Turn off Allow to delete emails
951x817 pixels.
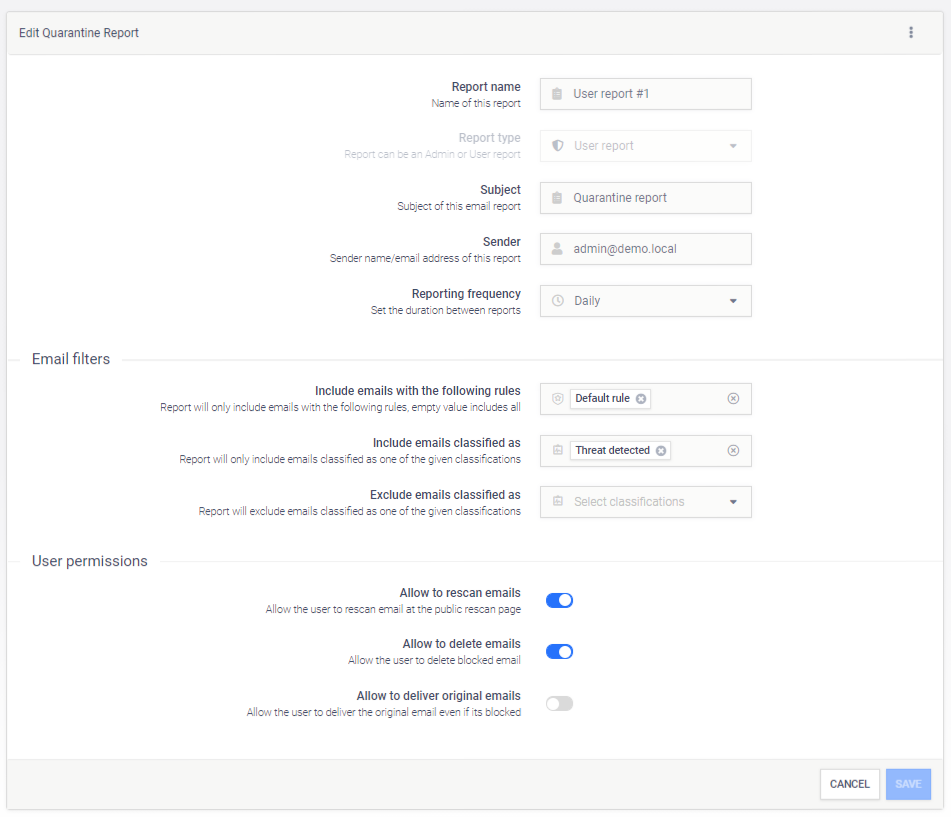pyautogui.click(x=559, y=652)
